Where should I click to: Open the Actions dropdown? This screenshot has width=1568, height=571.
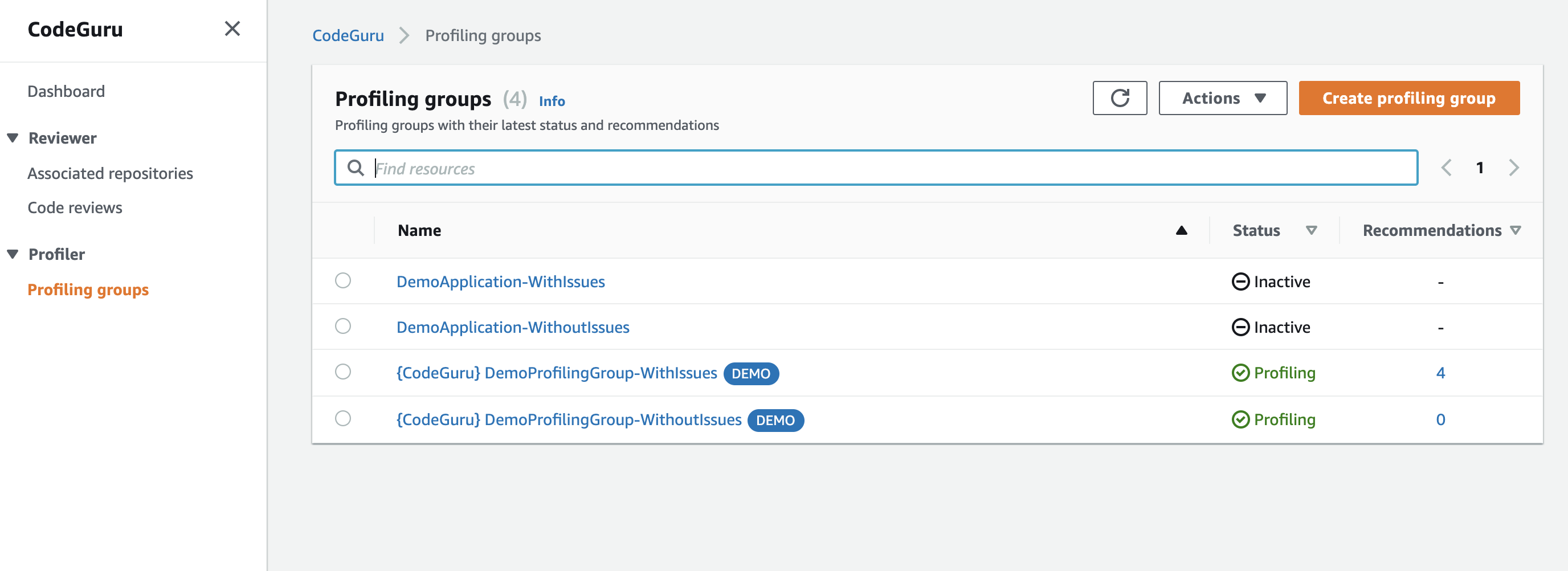1222,98
